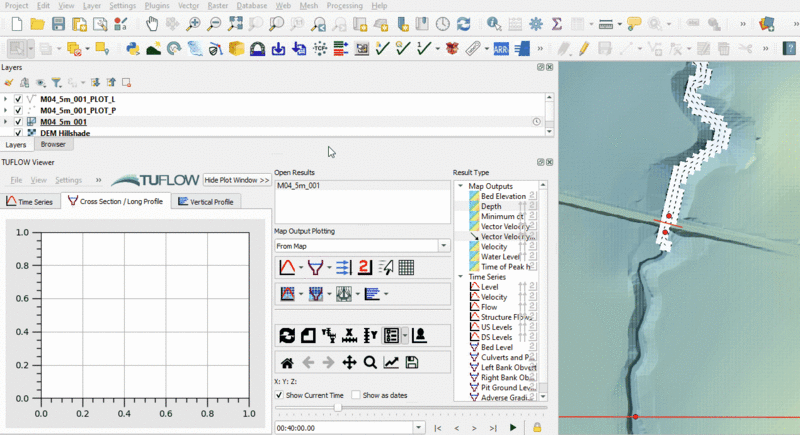The image size is (800, 435).
Task: Toggle visibility of M04_5m_001_PLOT_L layer
Action: coord(18,99)
